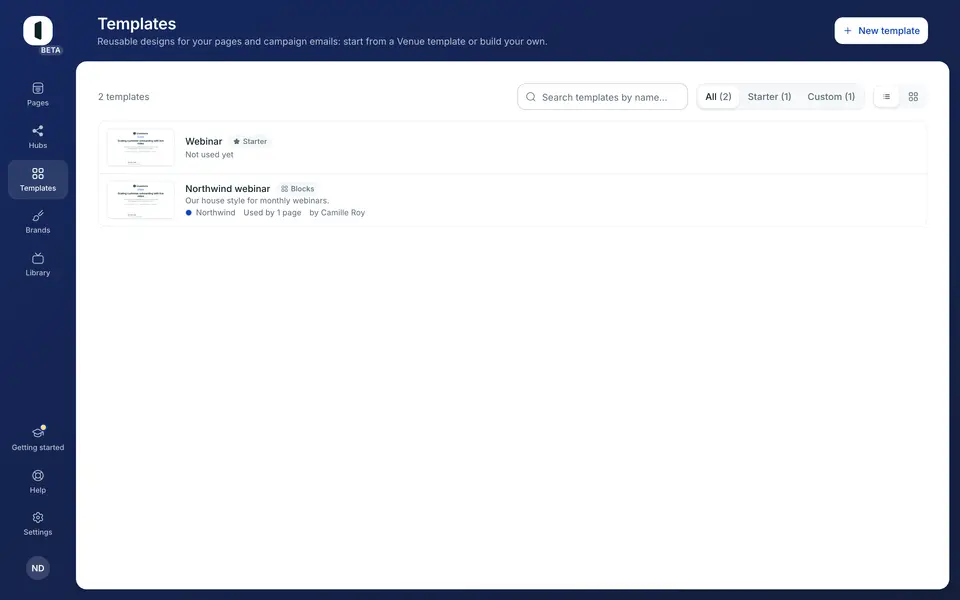Open Help in the sidebar
The height and width of the screenshot is (600, 960).
(x=38, y=481)
